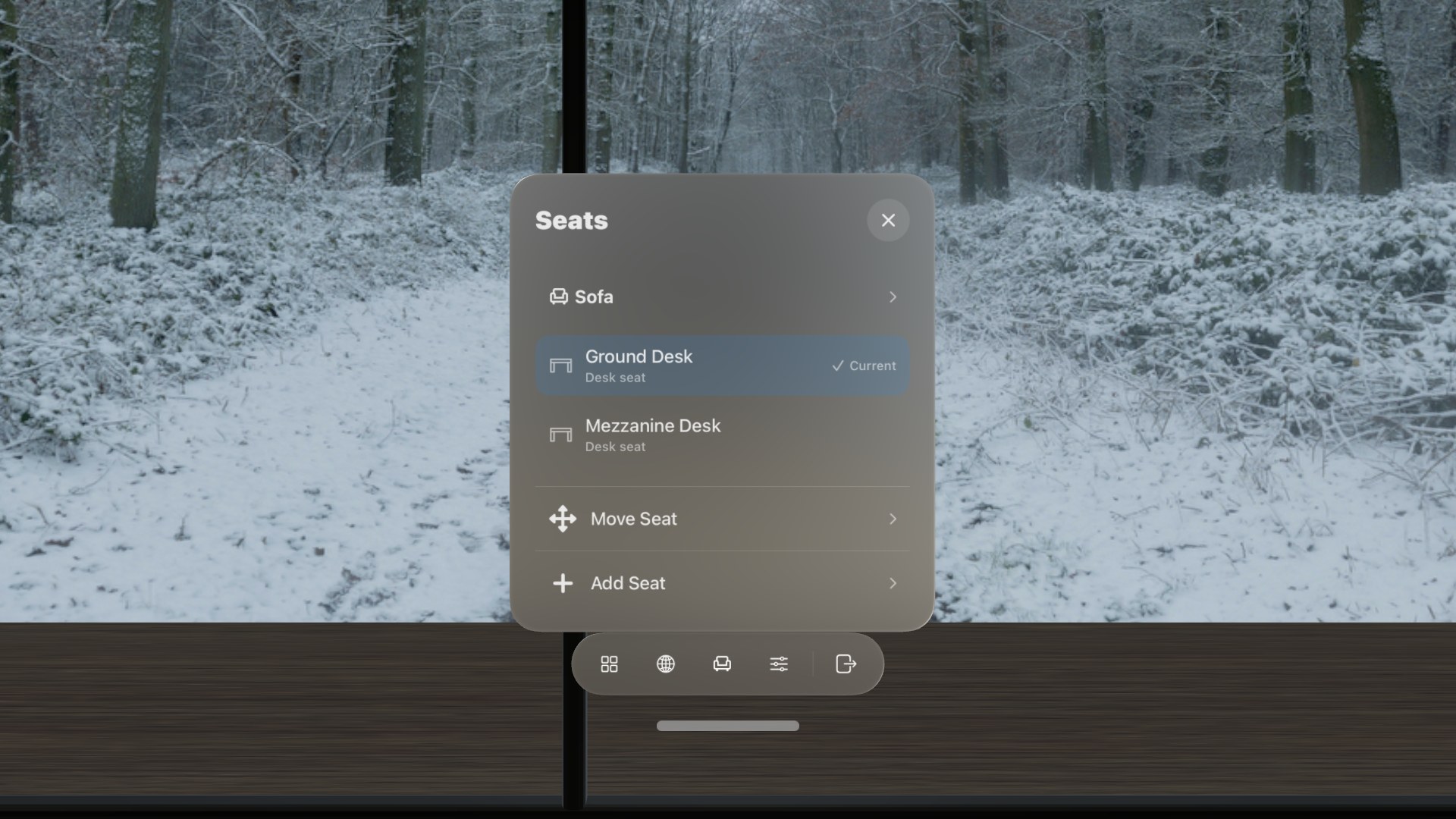Open the Move Seat menu entry
This screenshot has height=819, width=1456.
[x=723, y=519]
